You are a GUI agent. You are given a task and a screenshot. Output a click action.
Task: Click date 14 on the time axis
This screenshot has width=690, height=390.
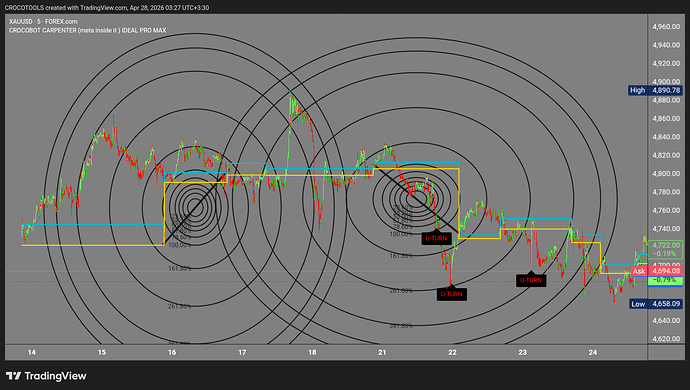(32, 352)
